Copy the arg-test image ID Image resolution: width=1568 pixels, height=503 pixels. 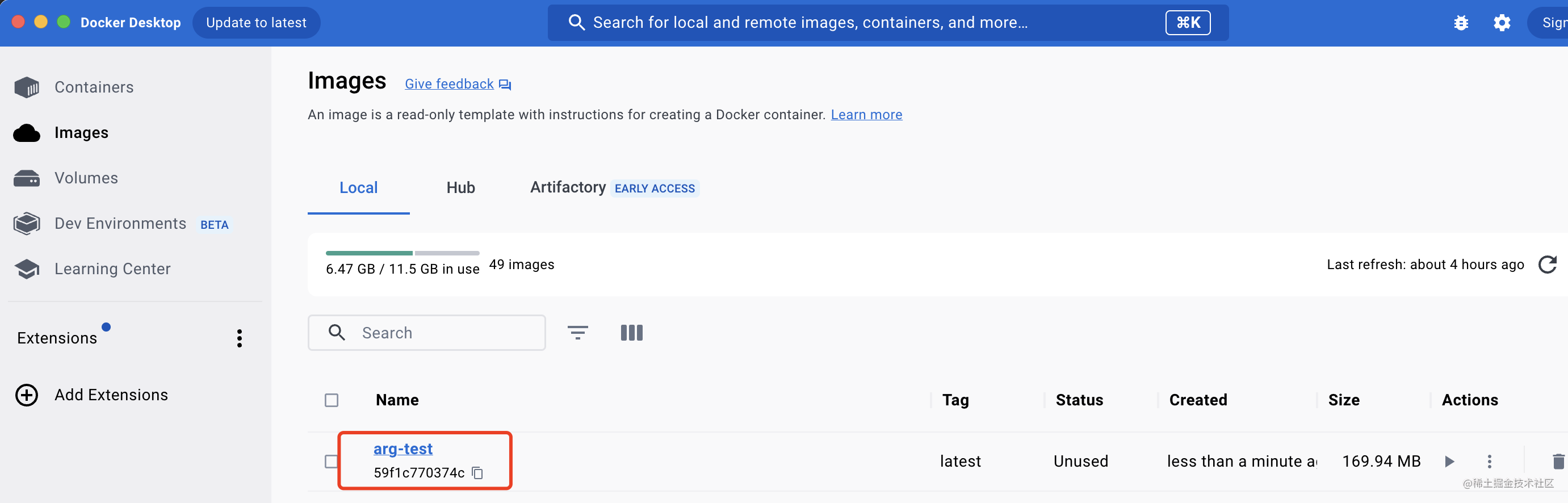(478, 473)
